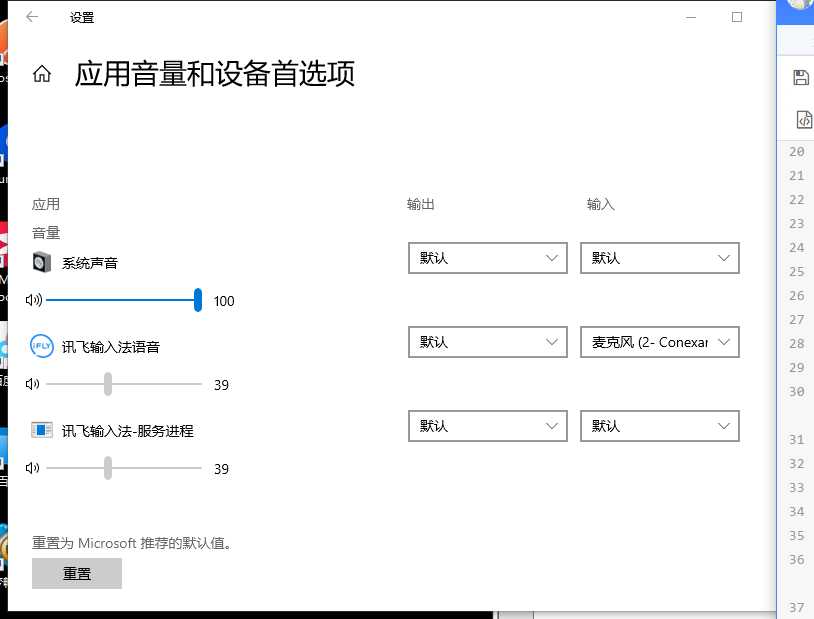Mute the 讯飞输入法-服务进程 speaker icon
This screenshot has height=619, width=814.
point(33,468)
